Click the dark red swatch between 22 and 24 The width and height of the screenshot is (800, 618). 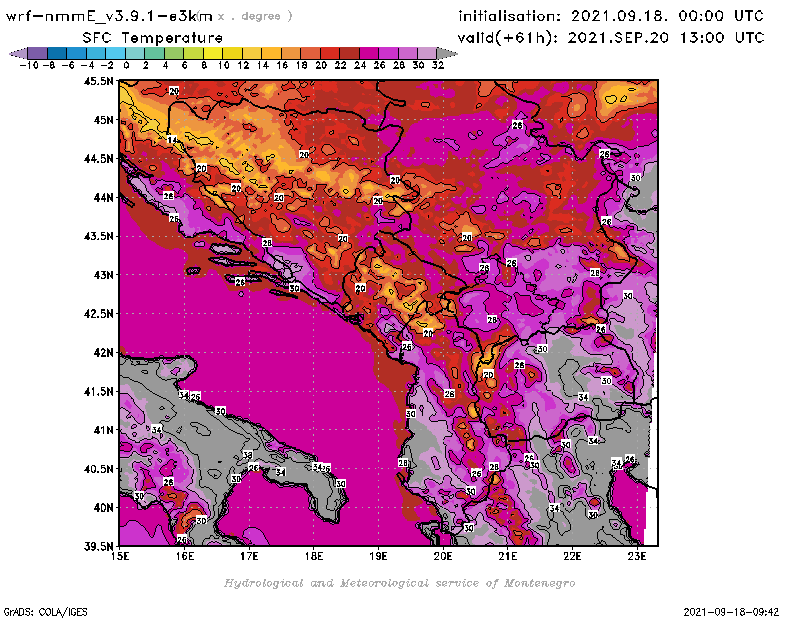pos(349,53)
